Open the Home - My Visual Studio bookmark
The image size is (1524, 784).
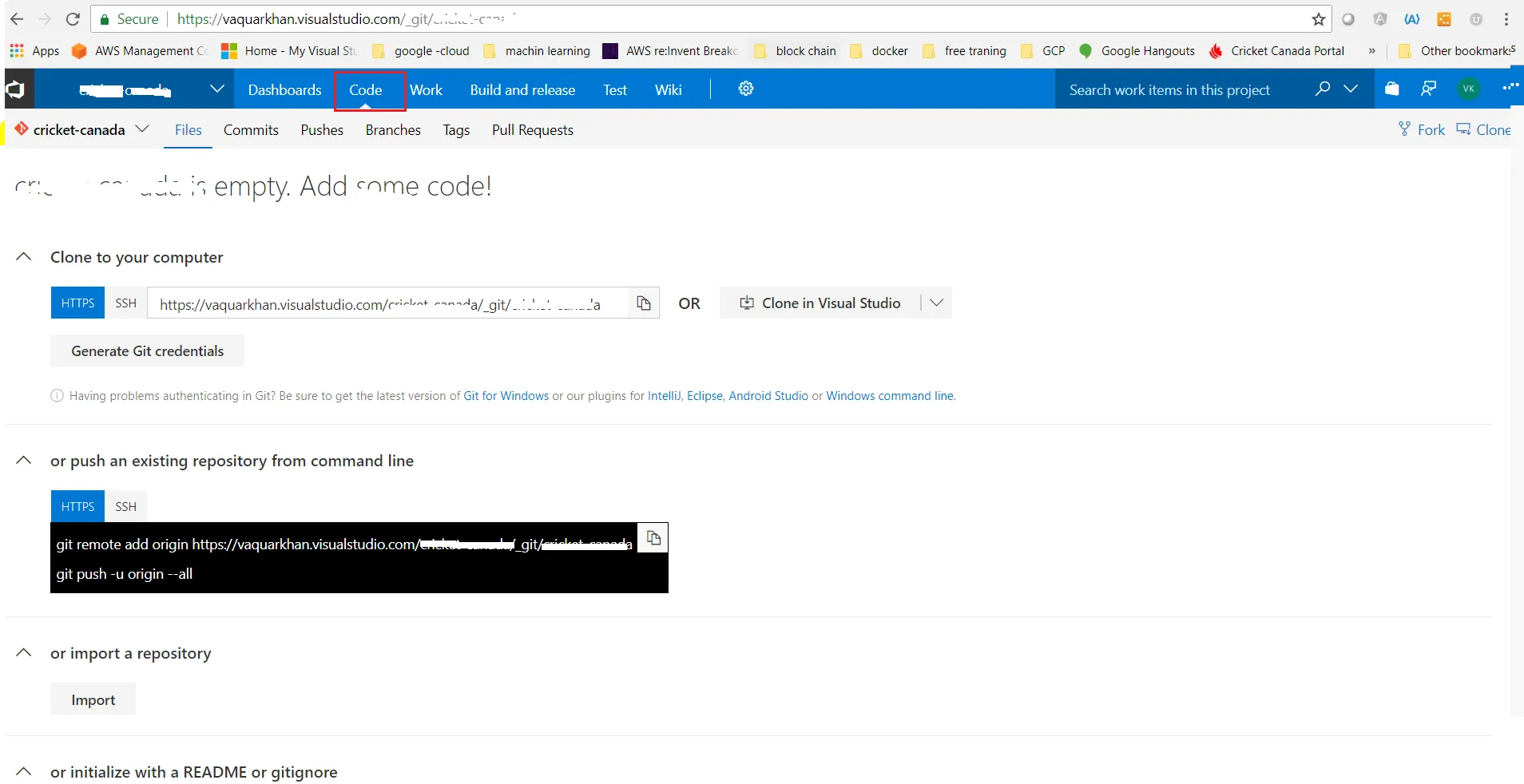[x=289, y=51]
